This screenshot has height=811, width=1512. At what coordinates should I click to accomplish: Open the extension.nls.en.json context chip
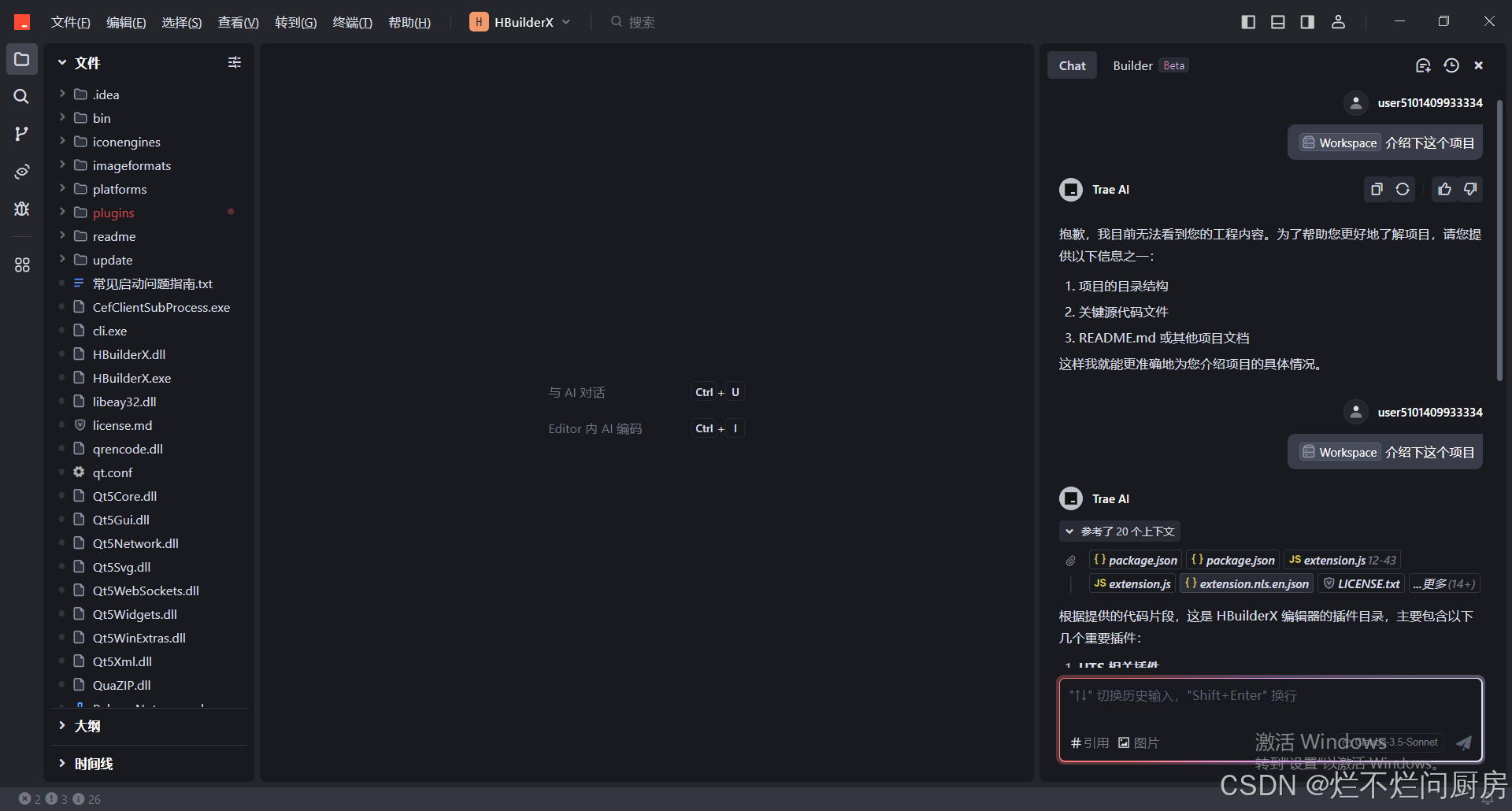tap(1247, 584)
